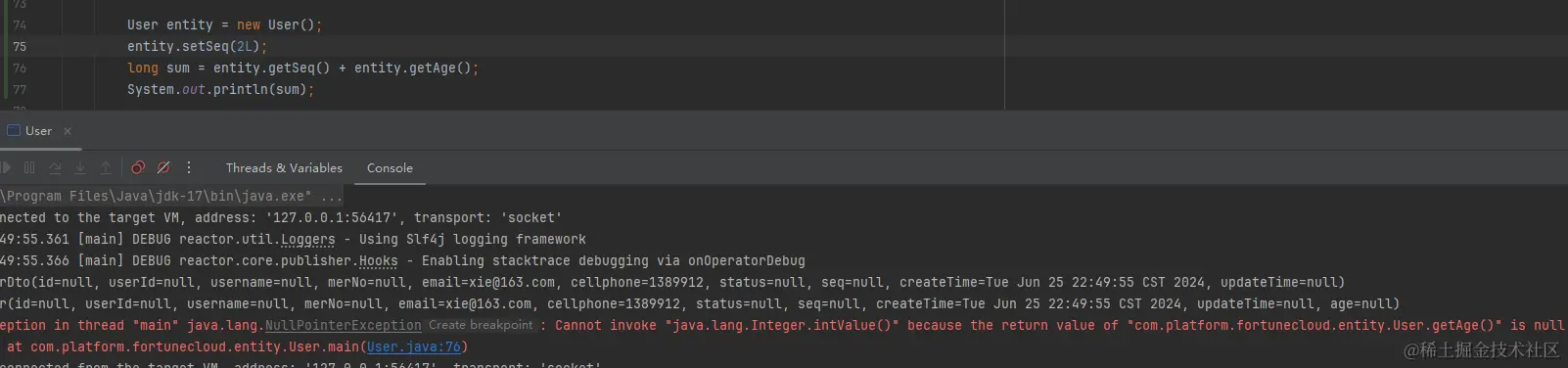Click gutter line number 74

[20, 25]
